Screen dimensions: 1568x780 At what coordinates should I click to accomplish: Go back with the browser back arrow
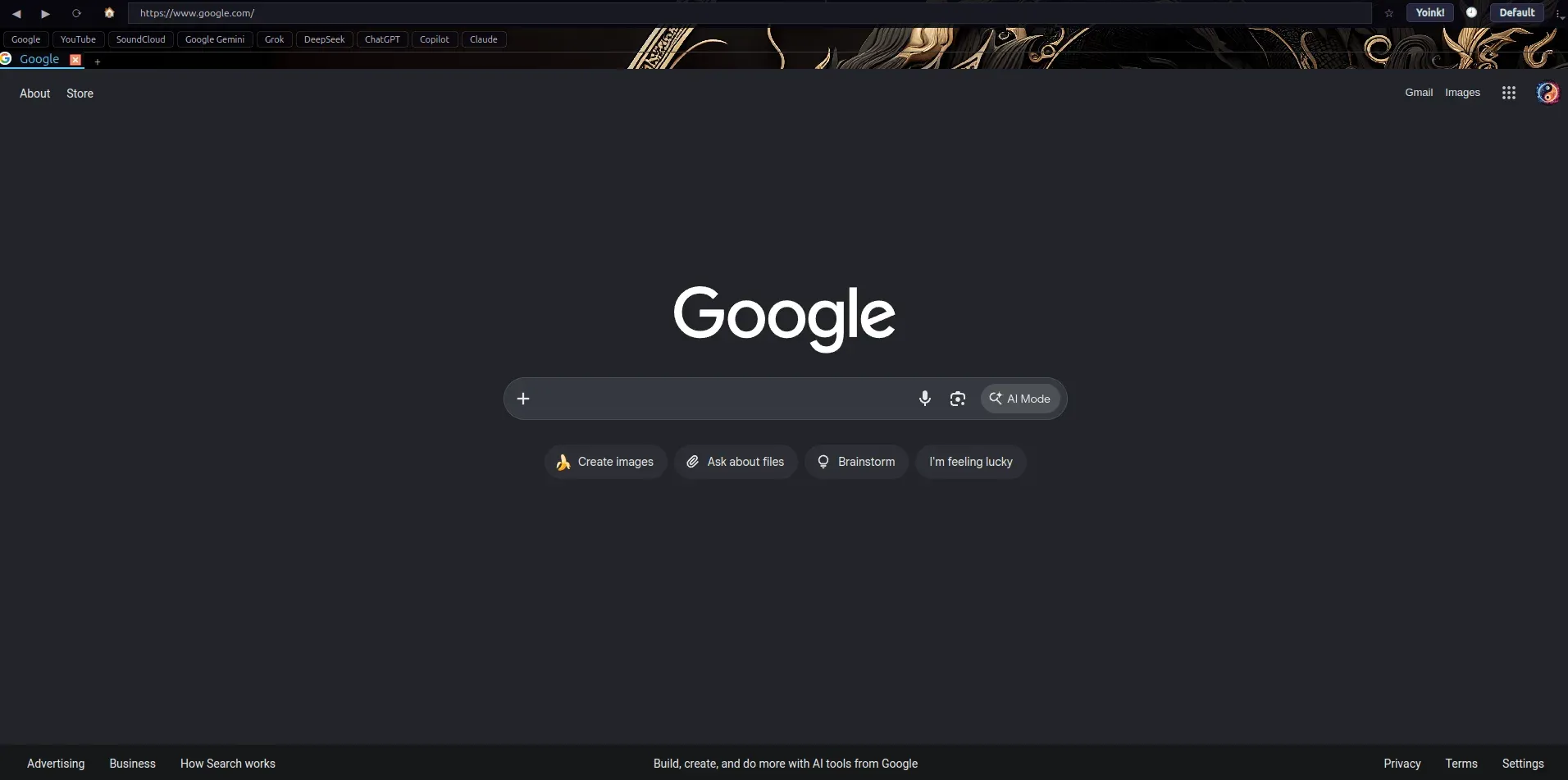coord(16,13)
